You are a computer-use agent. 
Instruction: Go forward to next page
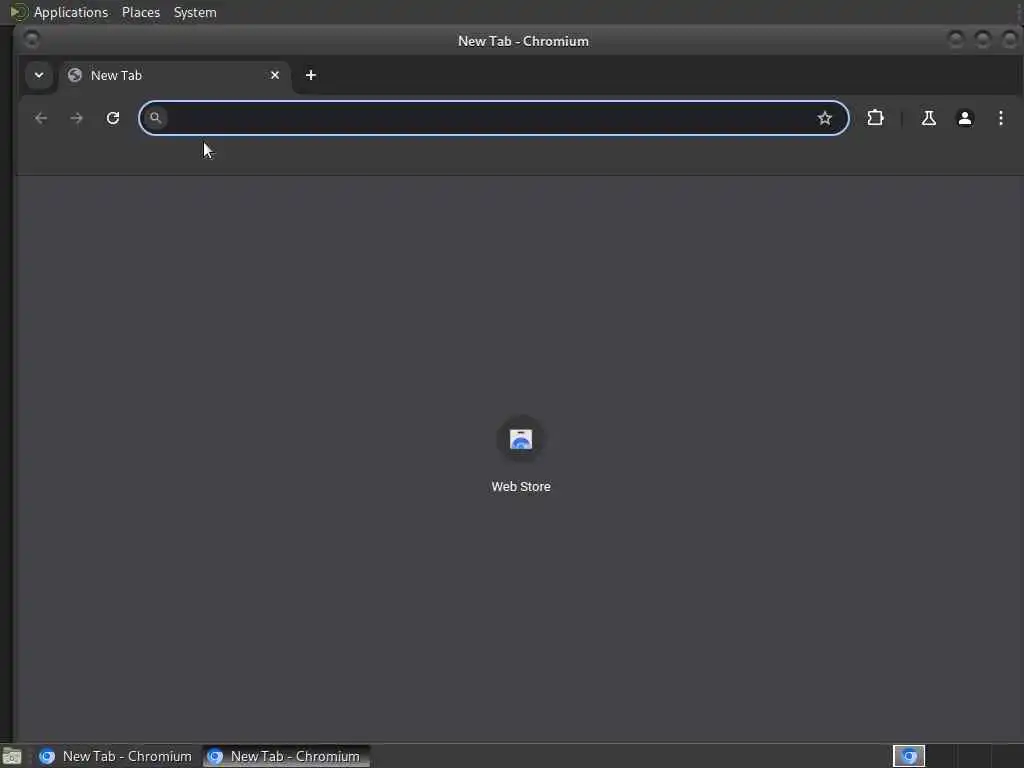click(76, 118)
